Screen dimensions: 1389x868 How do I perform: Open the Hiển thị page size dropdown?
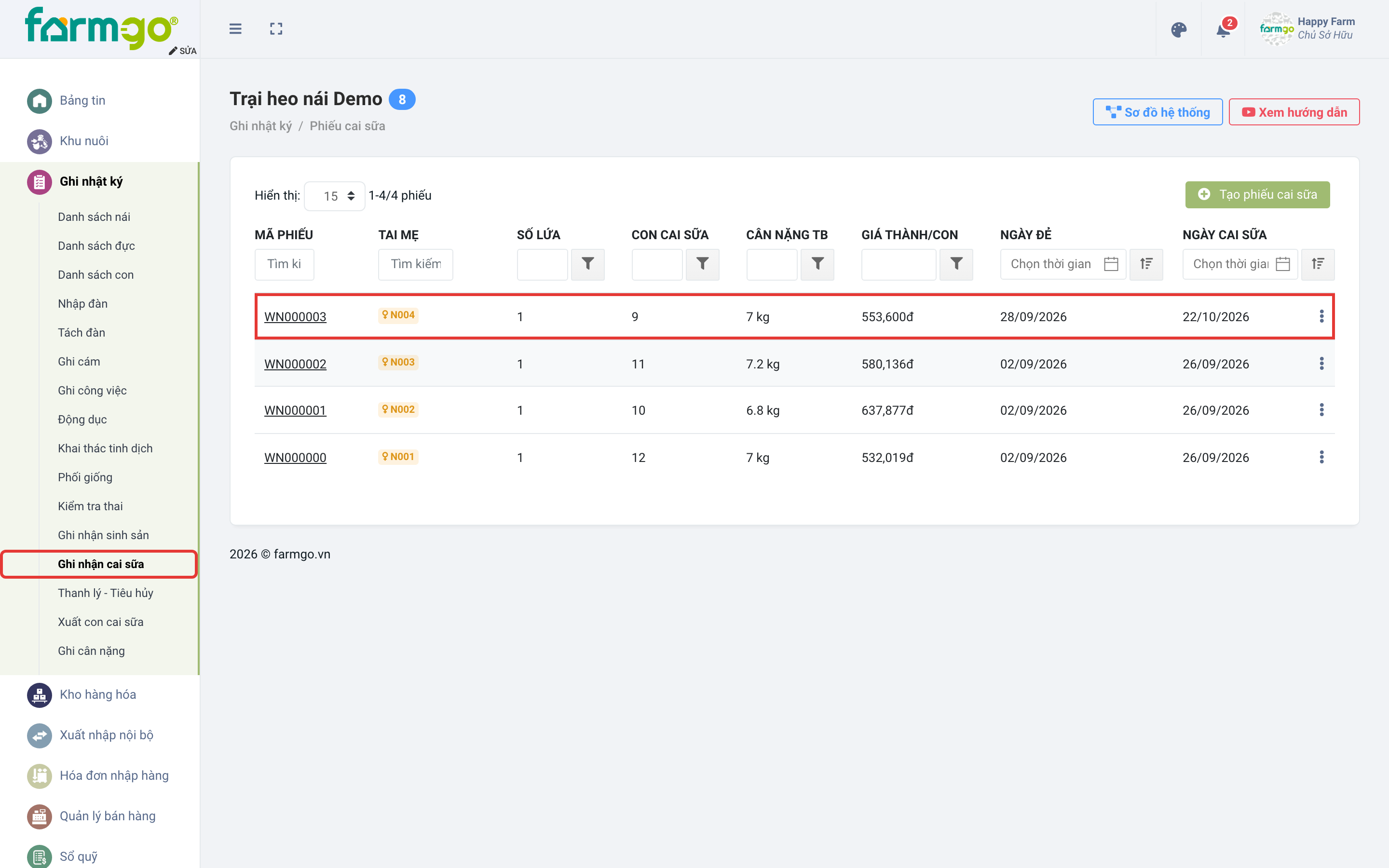pyautogui.click(x=335, y=196)
